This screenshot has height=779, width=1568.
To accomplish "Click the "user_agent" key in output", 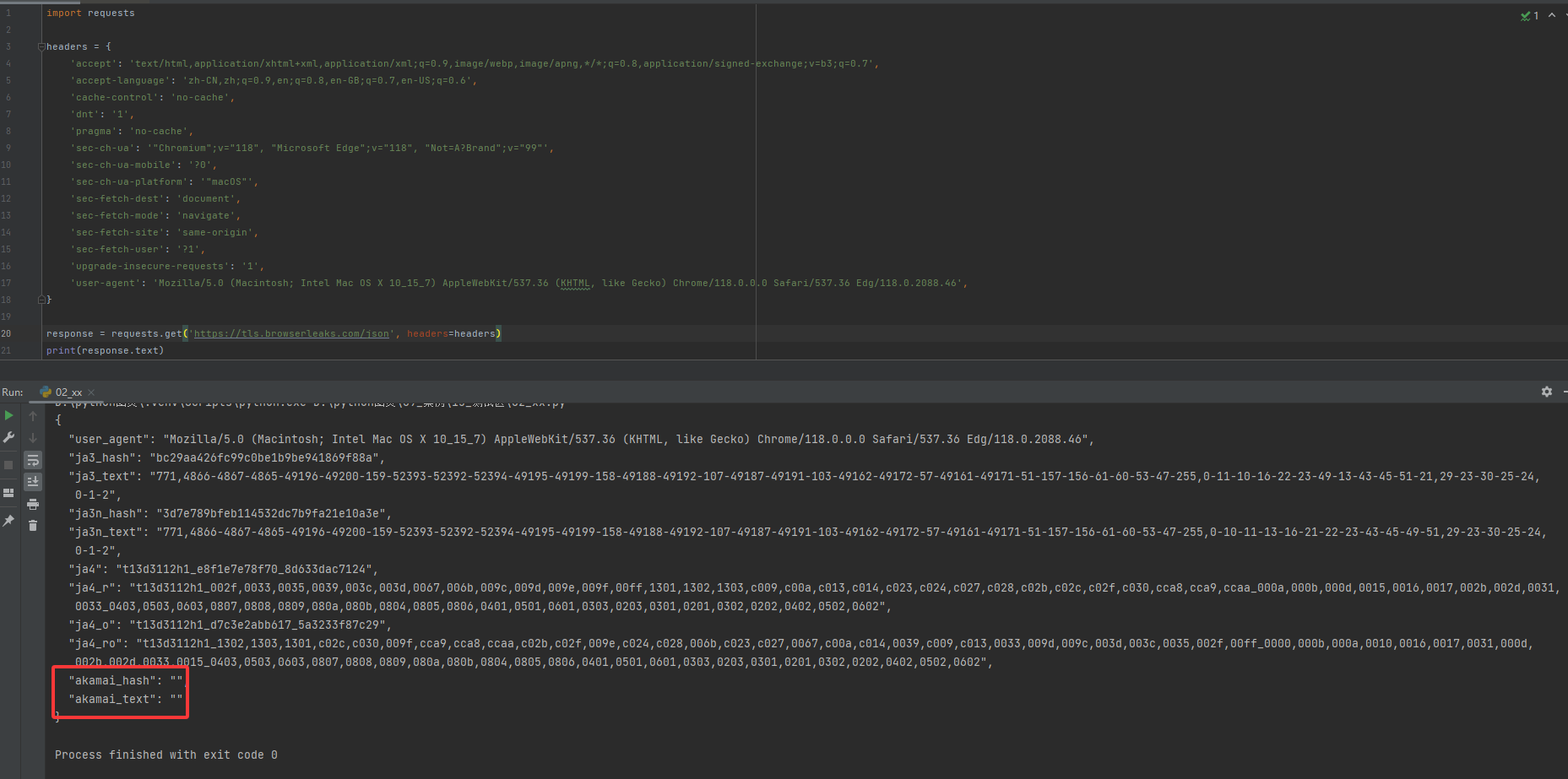I will click(109, 439).
